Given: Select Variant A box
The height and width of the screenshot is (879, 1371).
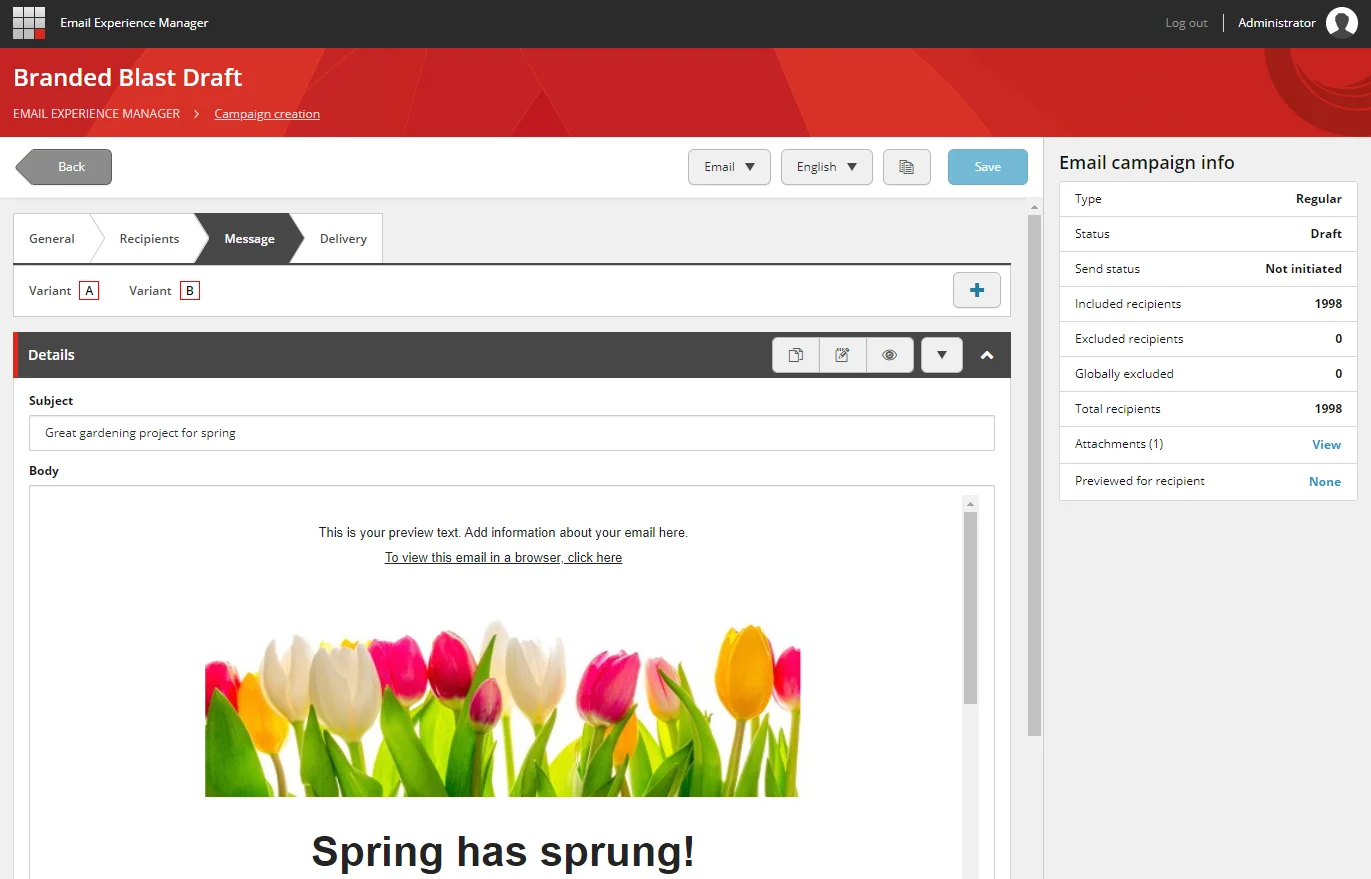Looking at the screenshot, I should 89,291.
